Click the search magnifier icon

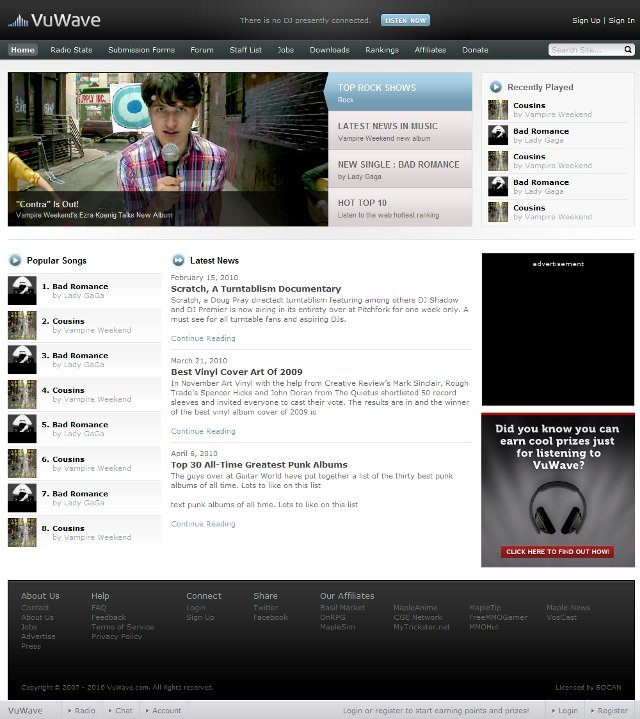point(628,50)
